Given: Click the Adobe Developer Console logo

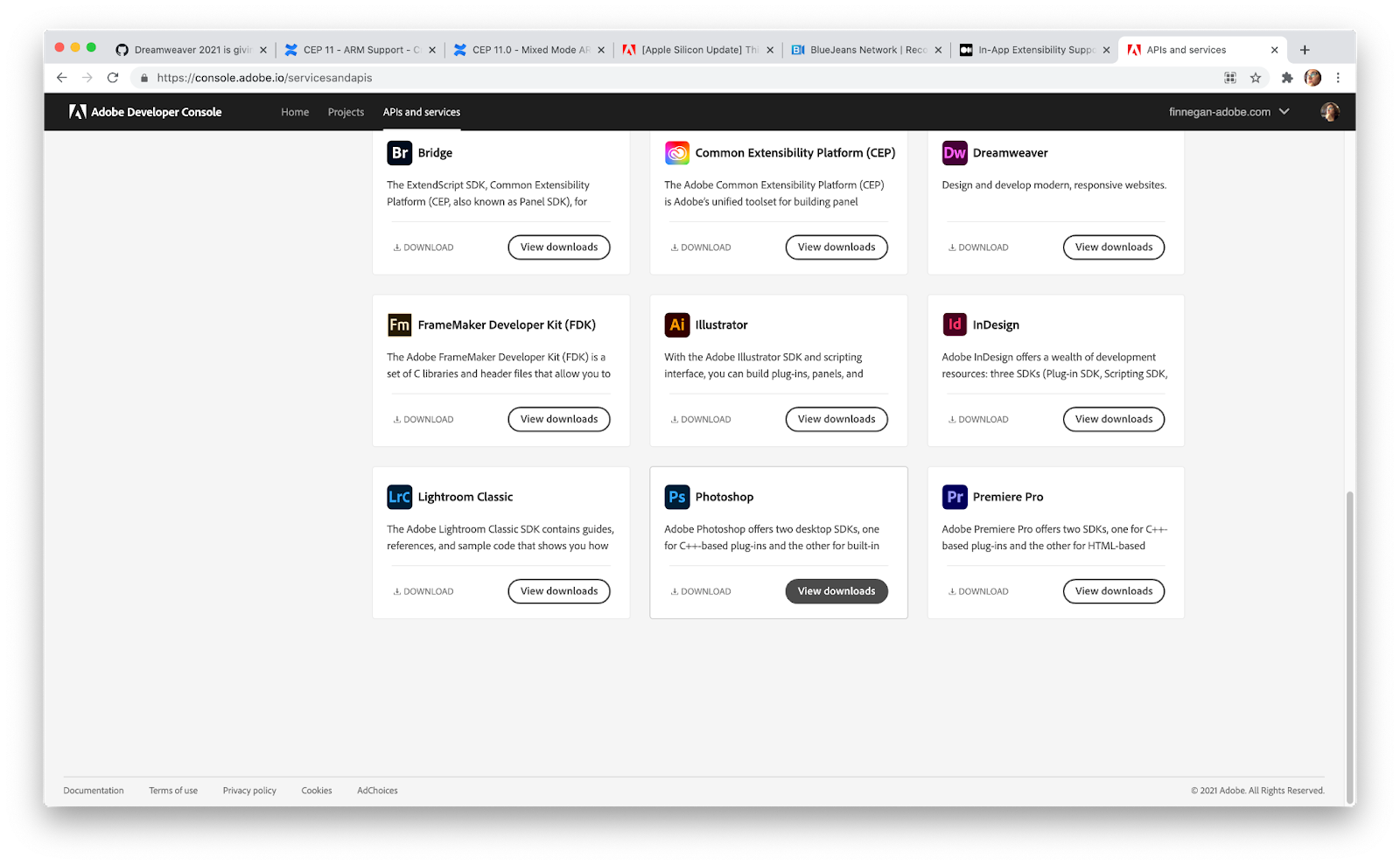Looking at the screenshot, I should coord(145,112).
